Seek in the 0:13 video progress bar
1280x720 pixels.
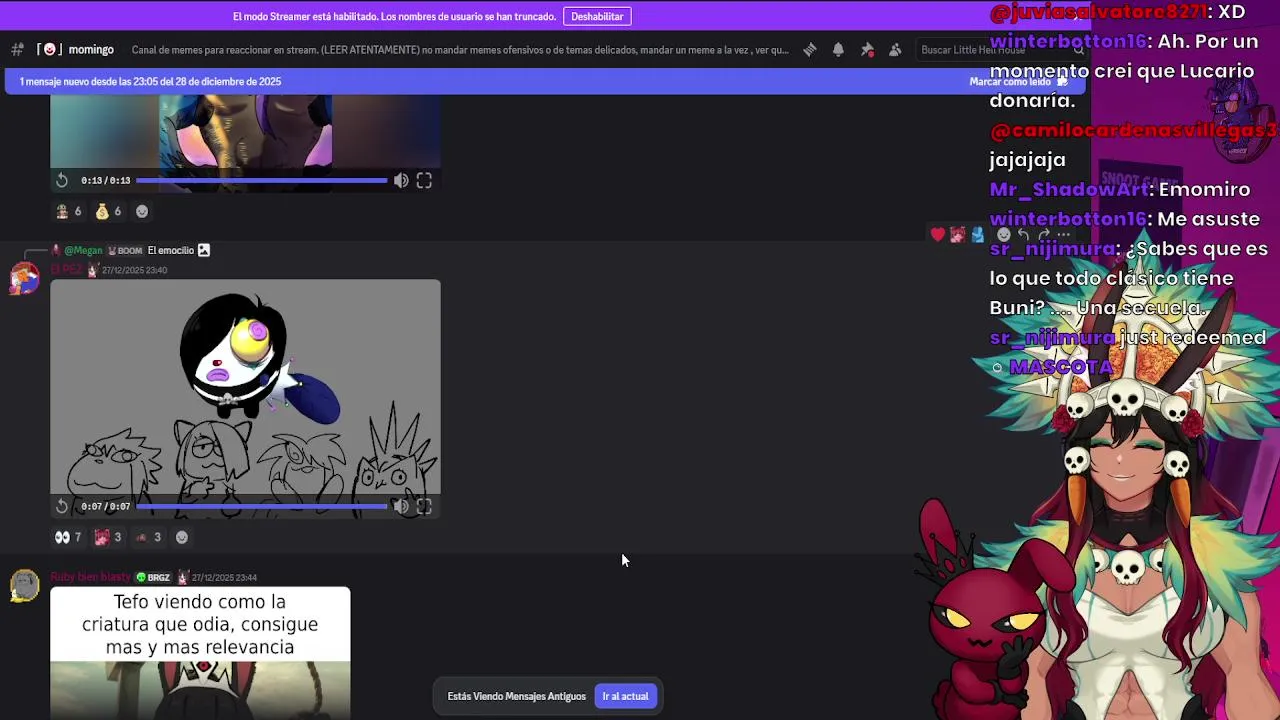[x=261, y=180]
